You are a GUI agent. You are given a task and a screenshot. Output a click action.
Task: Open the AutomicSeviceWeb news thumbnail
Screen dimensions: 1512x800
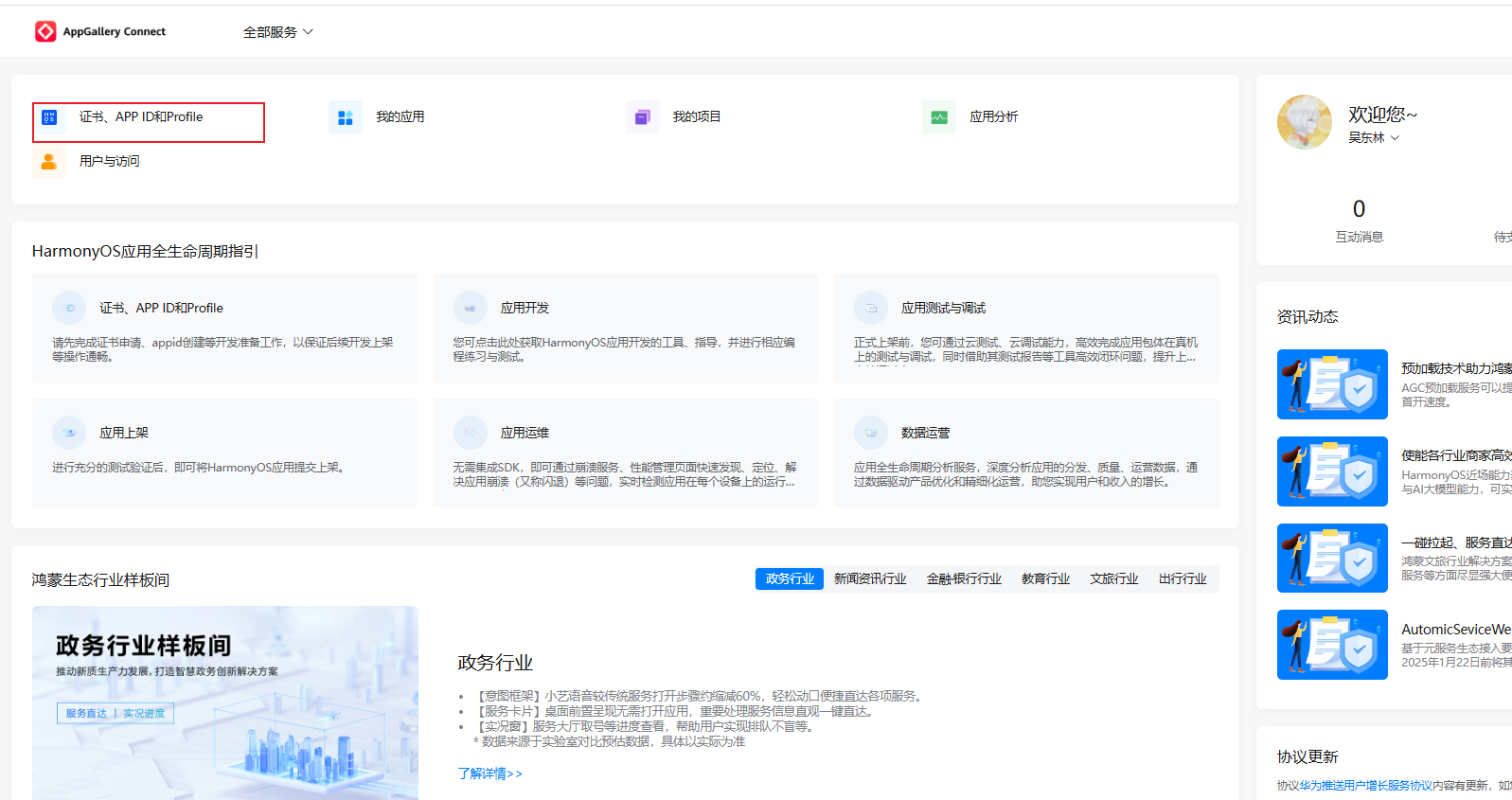pyautogui.click(x=1332, y=645)
